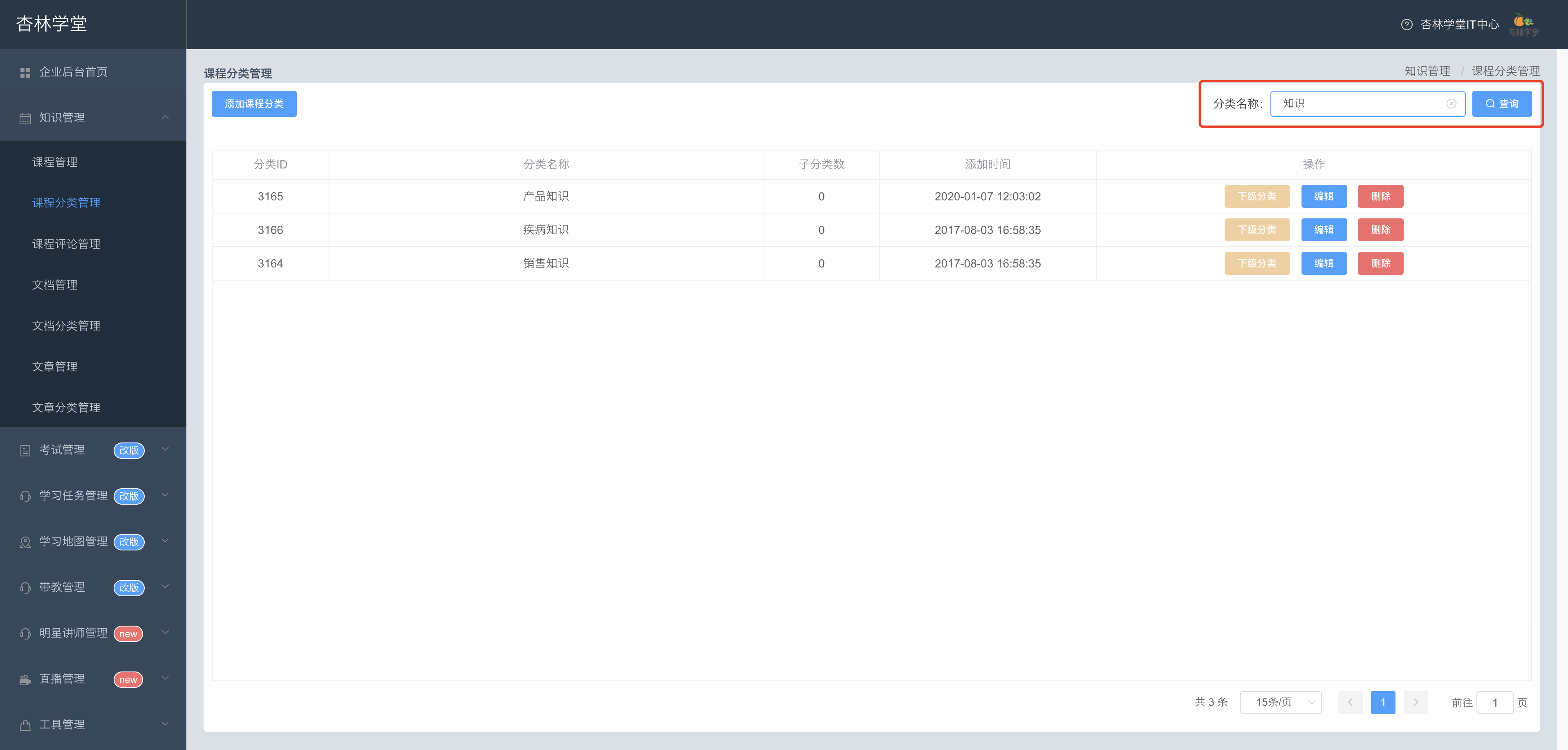
Task: Click the 带教管理 headset icon
Action: click(25, 588)
